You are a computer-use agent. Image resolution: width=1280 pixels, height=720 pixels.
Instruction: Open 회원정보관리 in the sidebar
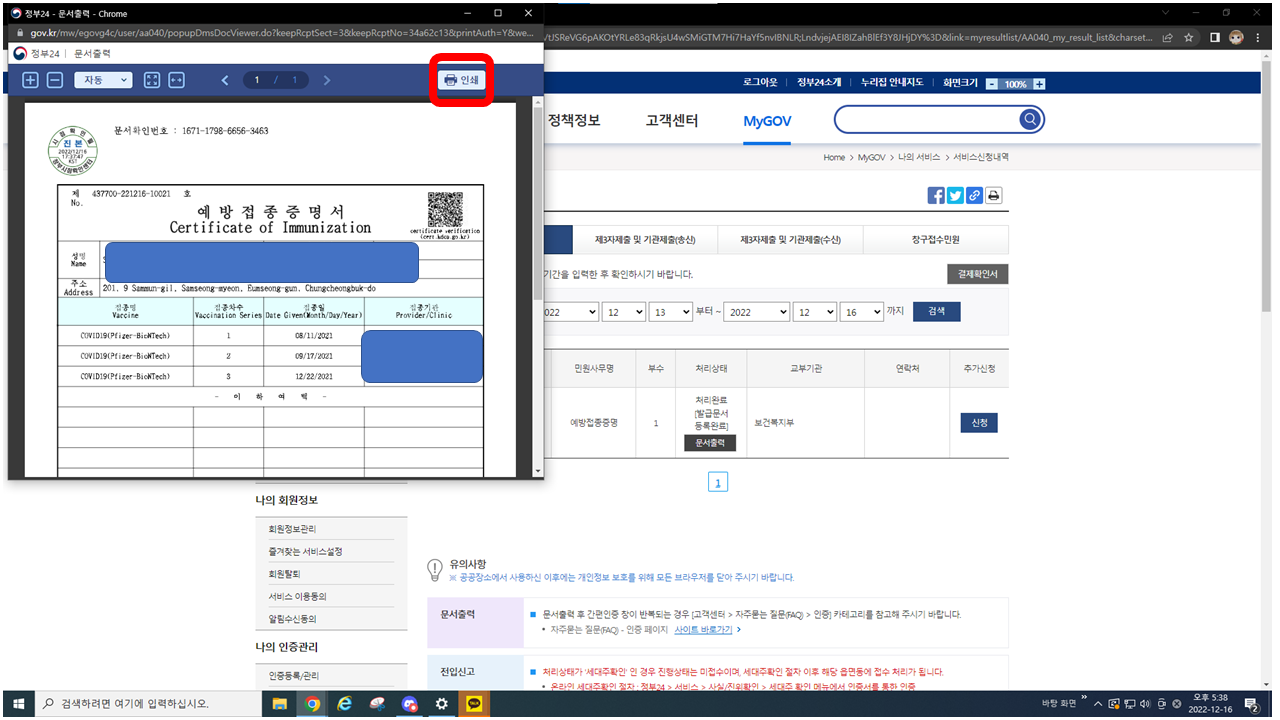coord(292,529)
